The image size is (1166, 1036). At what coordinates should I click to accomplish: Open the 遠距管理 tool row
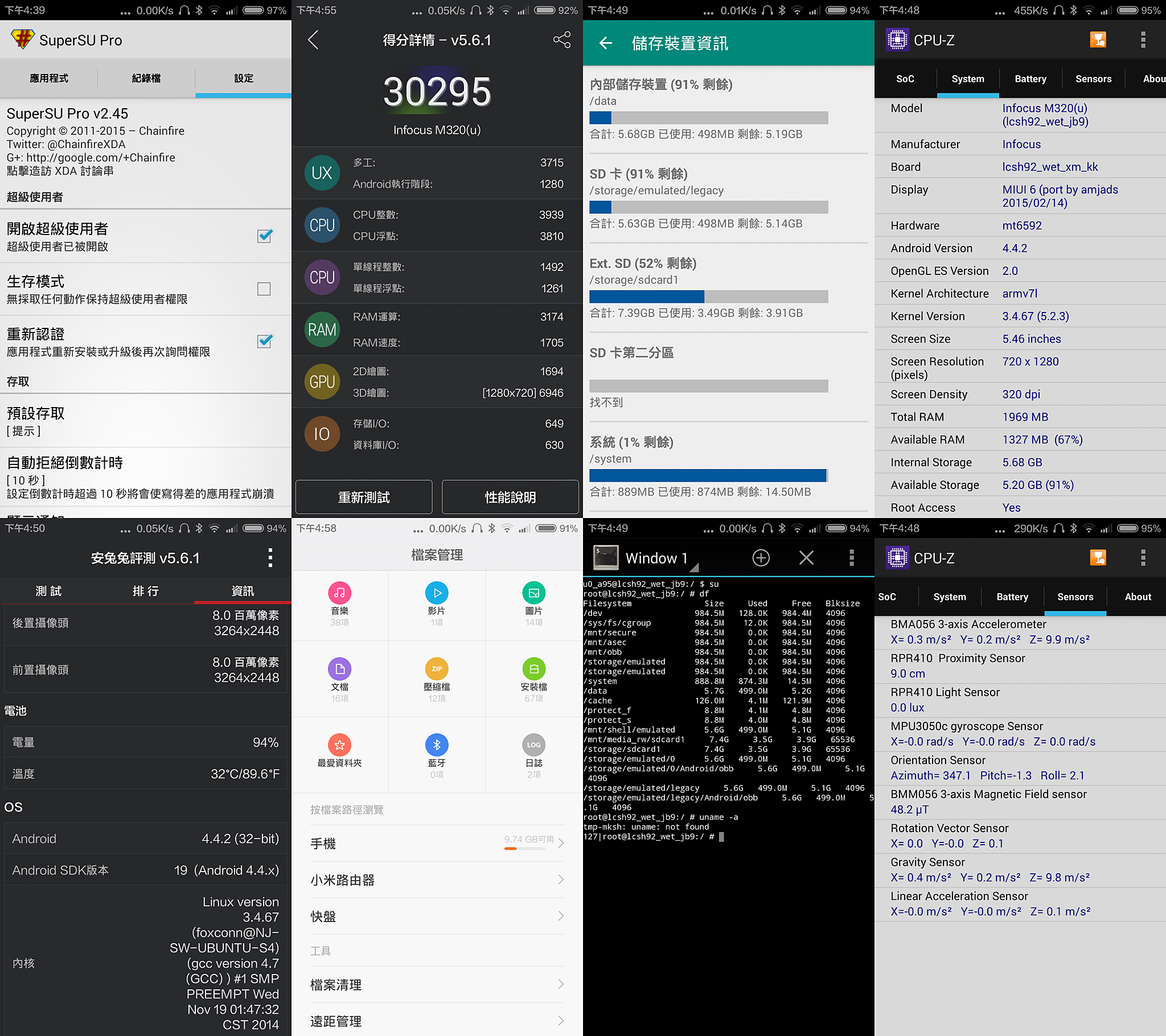click(437, 1021)
